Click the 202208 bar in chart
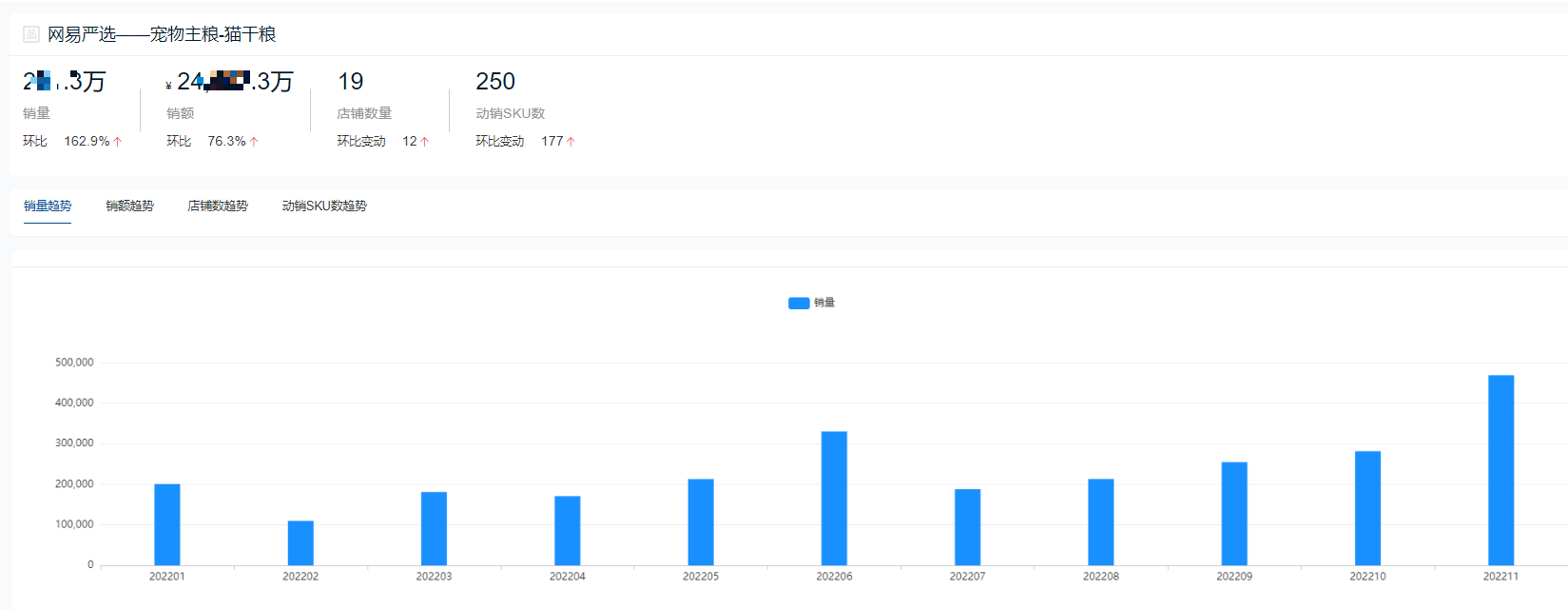The width and height of the screenshot is (1568, 609). (x=1101, y=521)
